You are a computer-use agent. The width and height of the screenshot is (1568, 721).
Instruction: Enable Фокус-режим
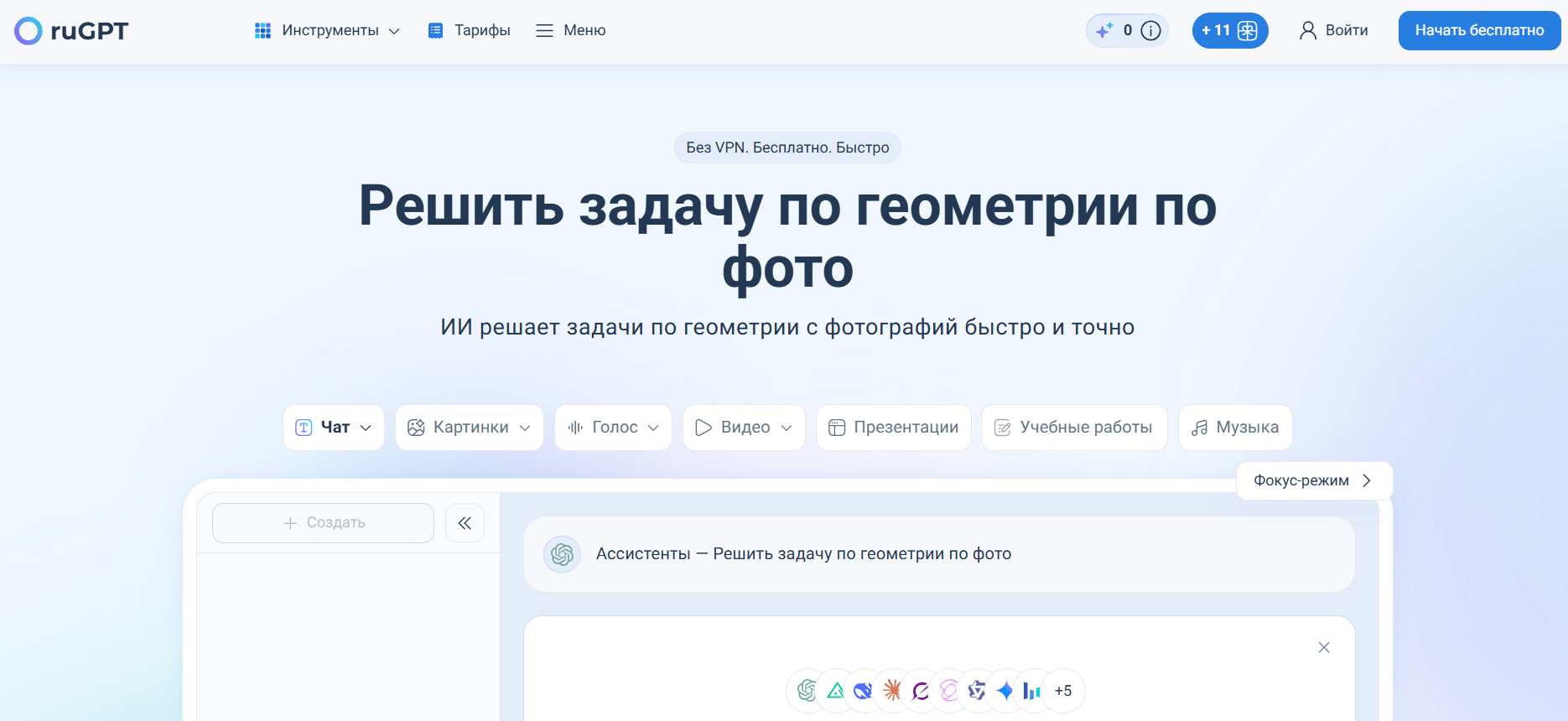[1313, 480]
